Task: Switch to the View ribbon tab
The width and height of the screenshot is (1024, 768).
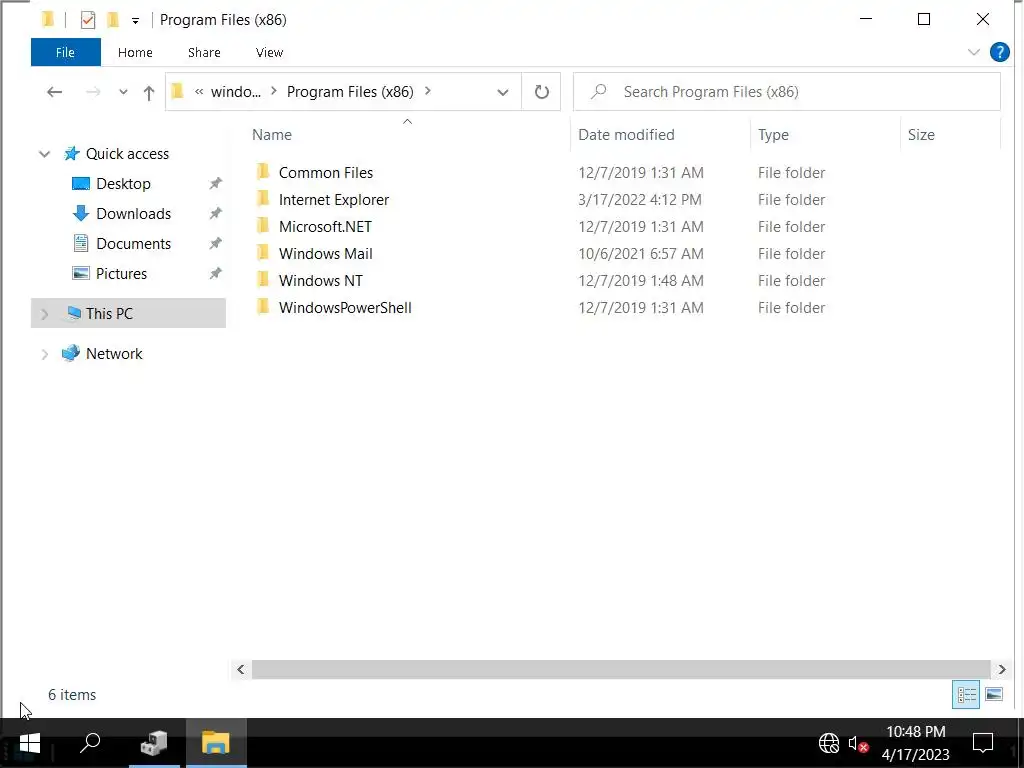Action: point(269,52)
